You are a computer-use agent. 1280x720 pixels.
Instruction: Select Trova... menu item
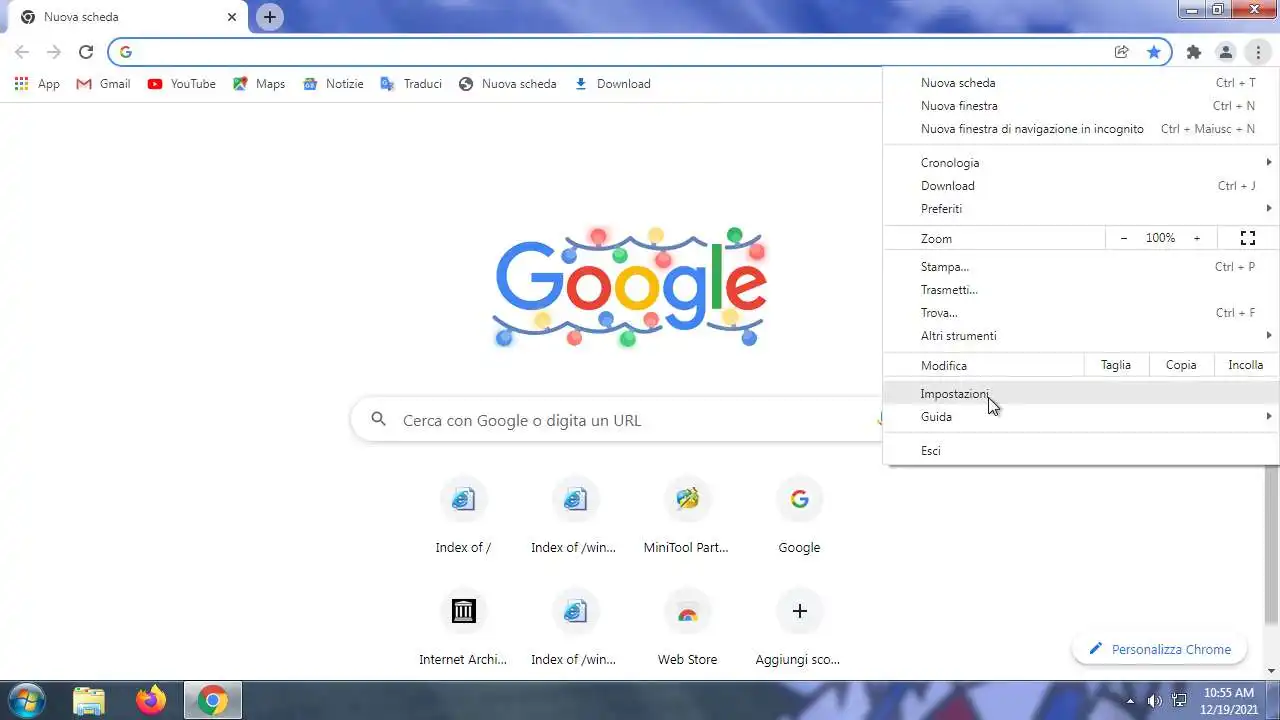[1081, 313]
